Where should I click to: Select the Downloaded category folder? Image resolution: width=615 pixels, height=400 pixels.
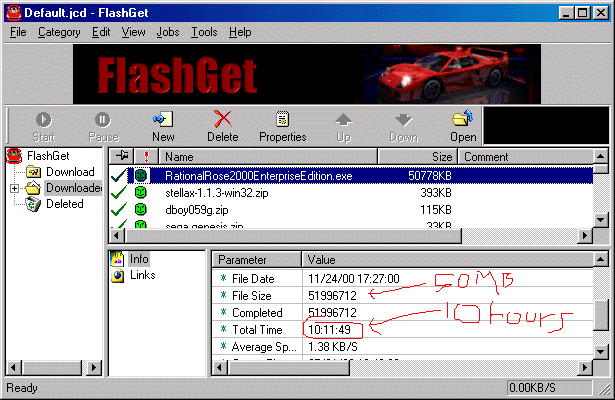click(x=74, y=188)
